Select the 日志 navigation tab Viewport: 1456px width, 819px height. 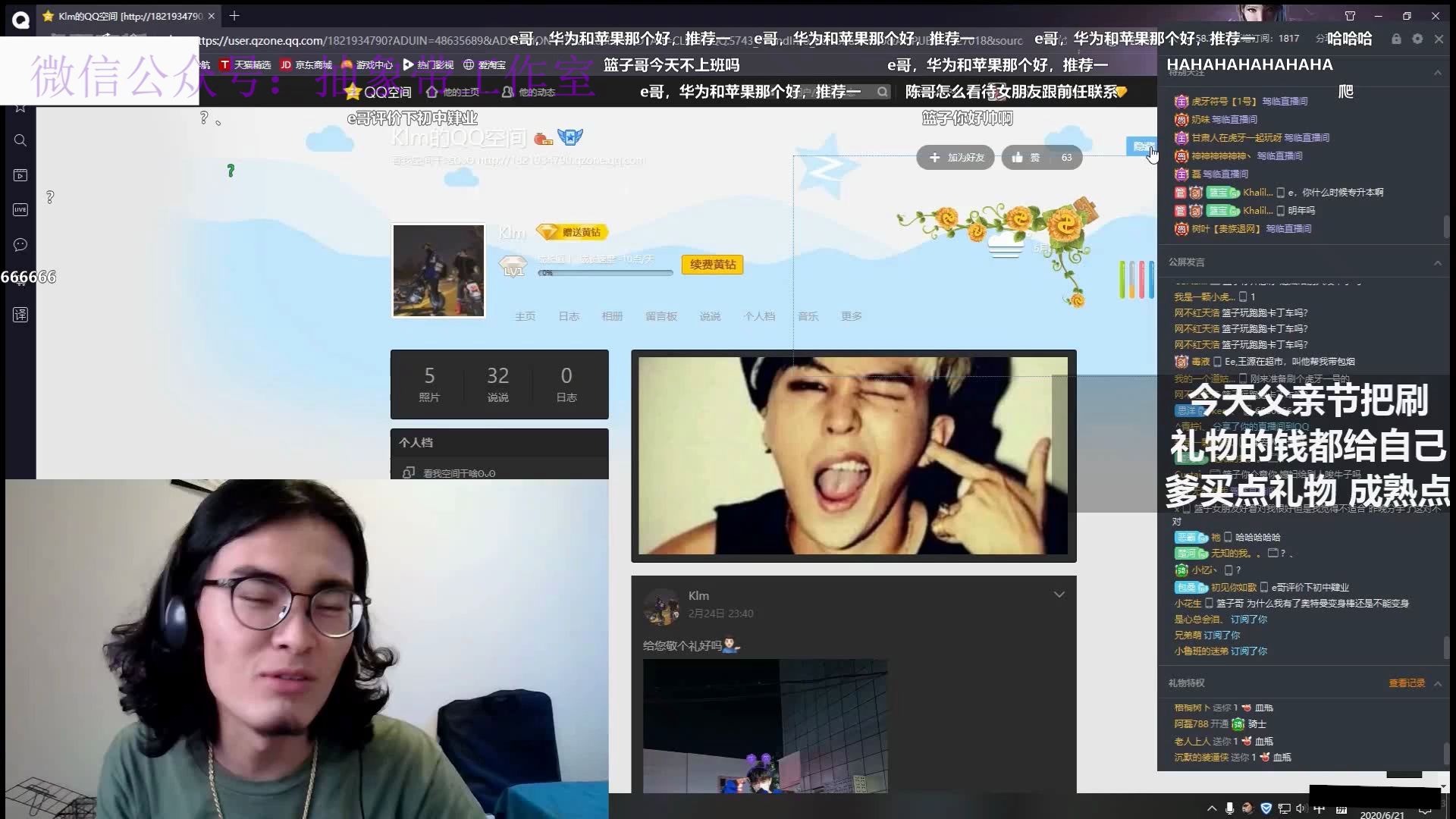pyautogui.click(x=569, y=316)
